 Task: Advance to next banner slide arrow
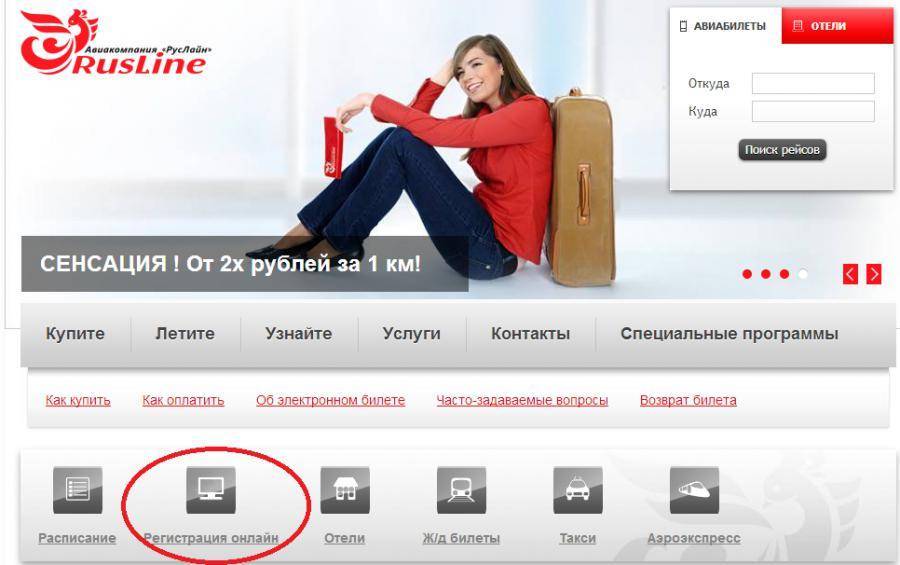pyautogui.click(x=874, y=274)
